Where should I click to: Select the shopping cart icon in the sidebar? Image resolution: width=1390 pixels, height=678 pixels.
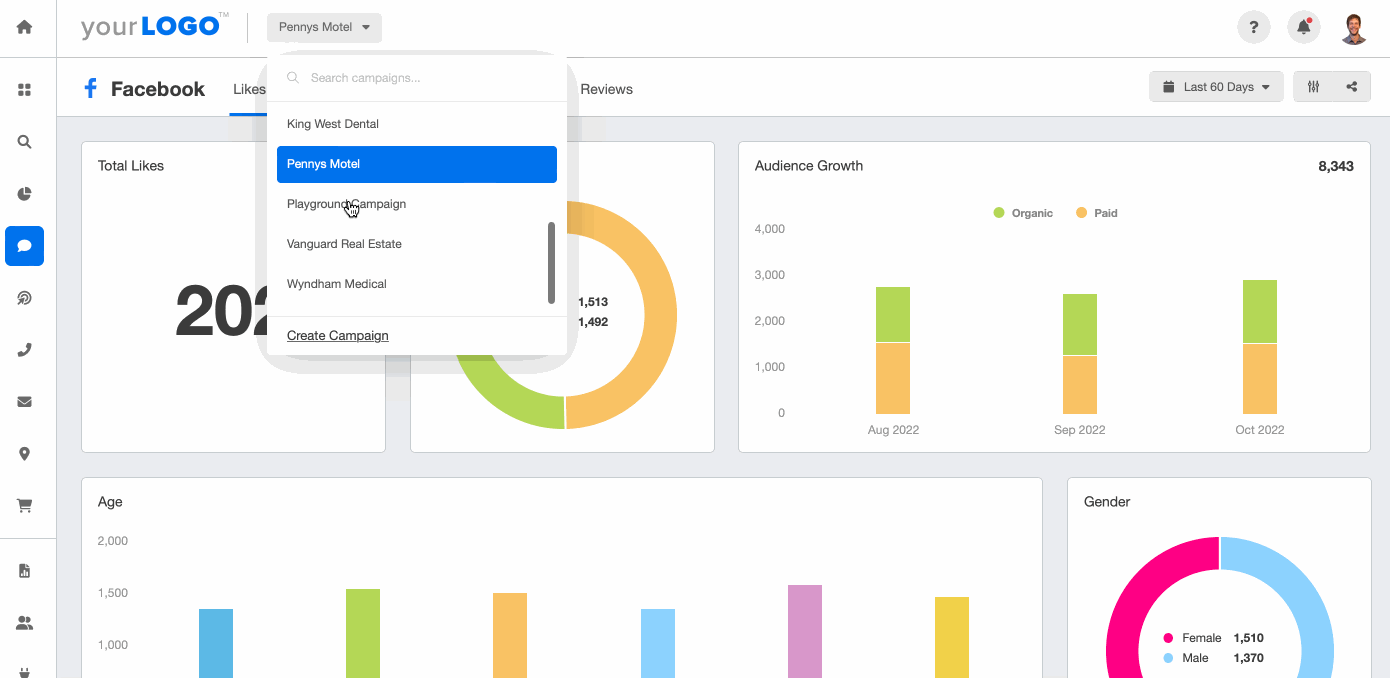pyautogui.click(x=24, y=505)
